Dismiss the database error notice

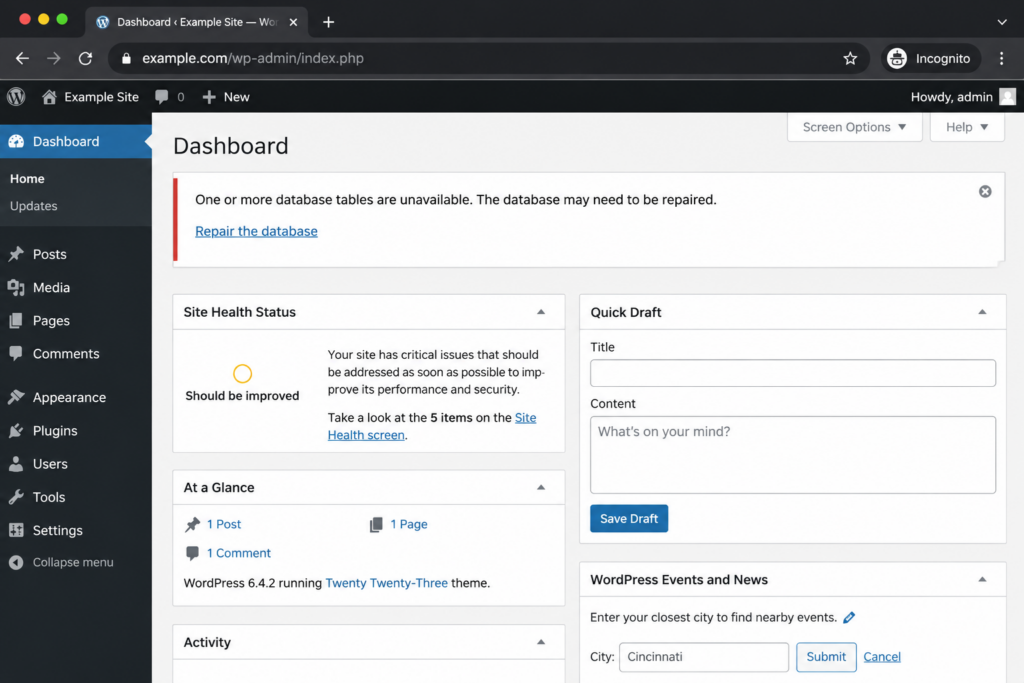pyautogui.click(x=985, y=191)
